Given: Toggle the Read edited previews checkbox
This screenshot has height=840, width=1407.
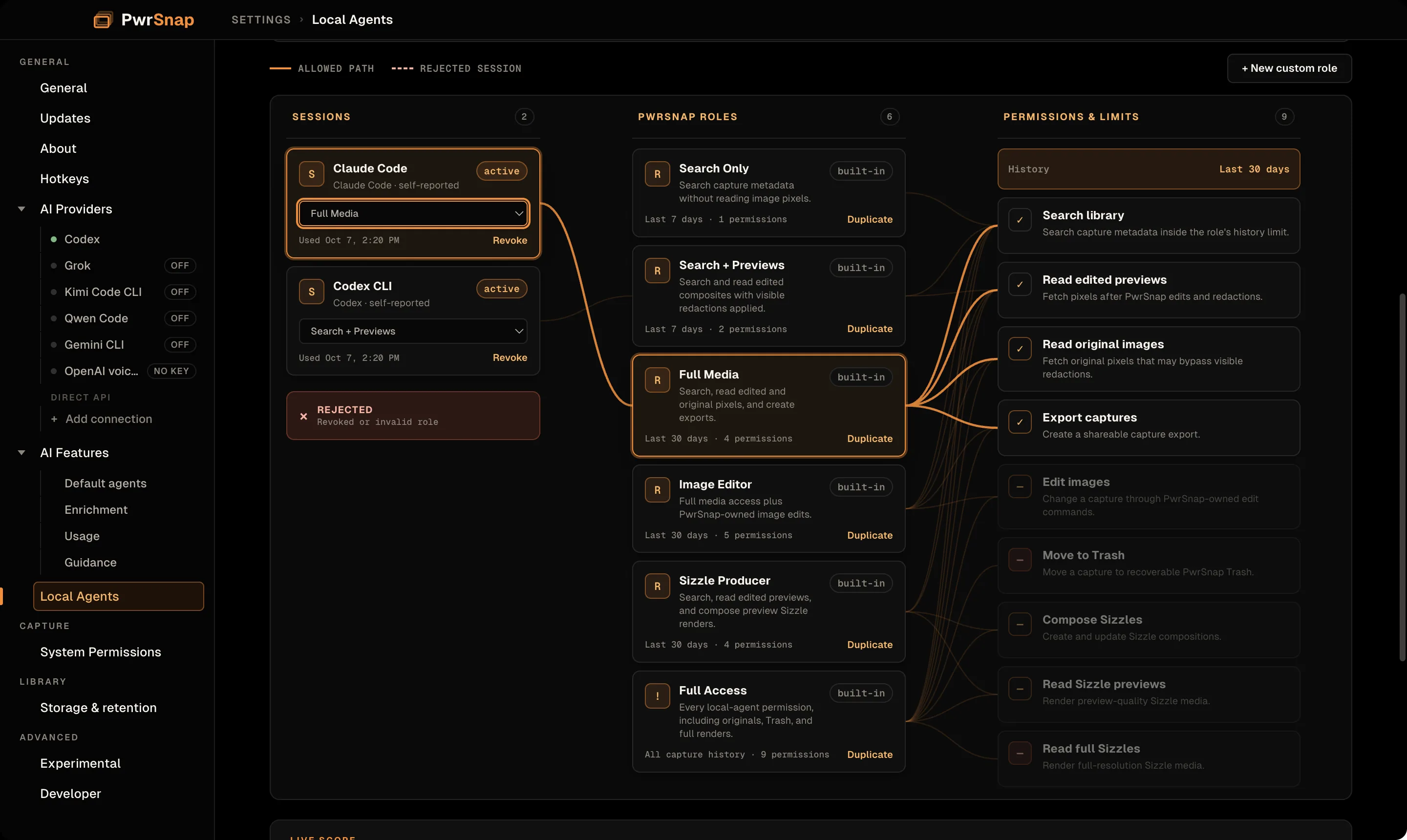Looking at the screenshot, I should (x=1020, y=285).
